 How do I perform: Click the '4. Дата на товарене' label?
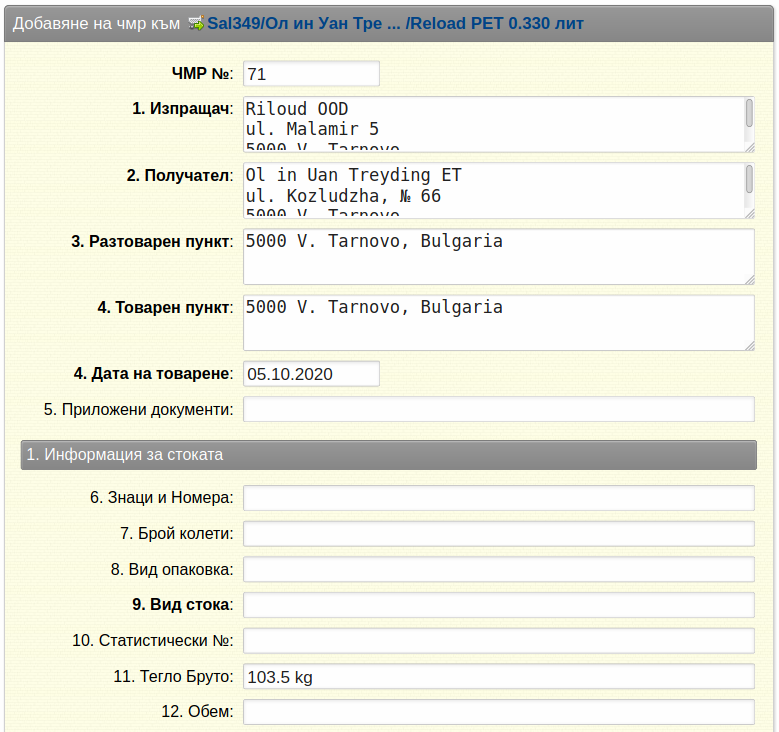[x=154, y=374]
